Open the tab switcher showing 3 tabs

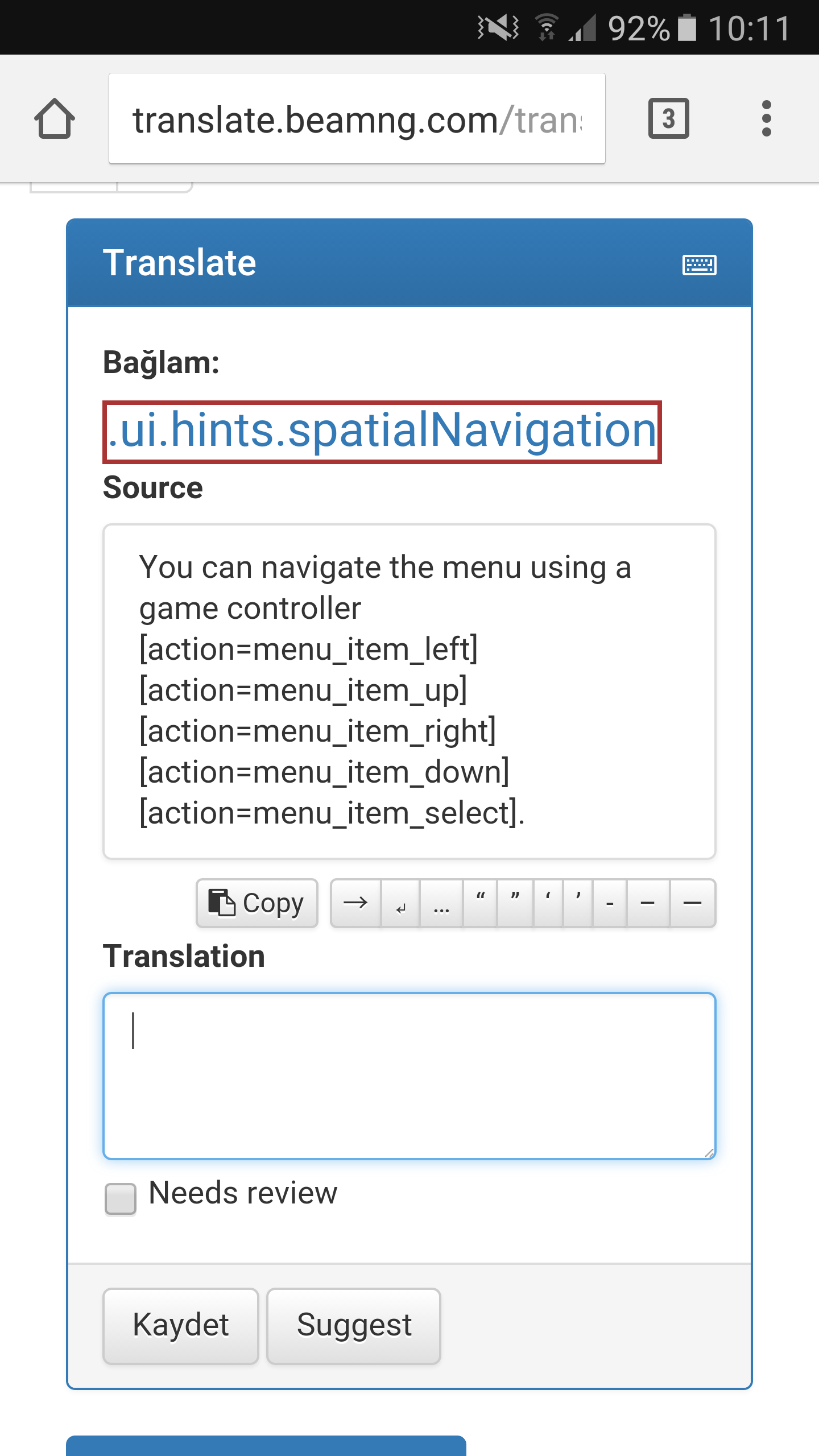668,118
